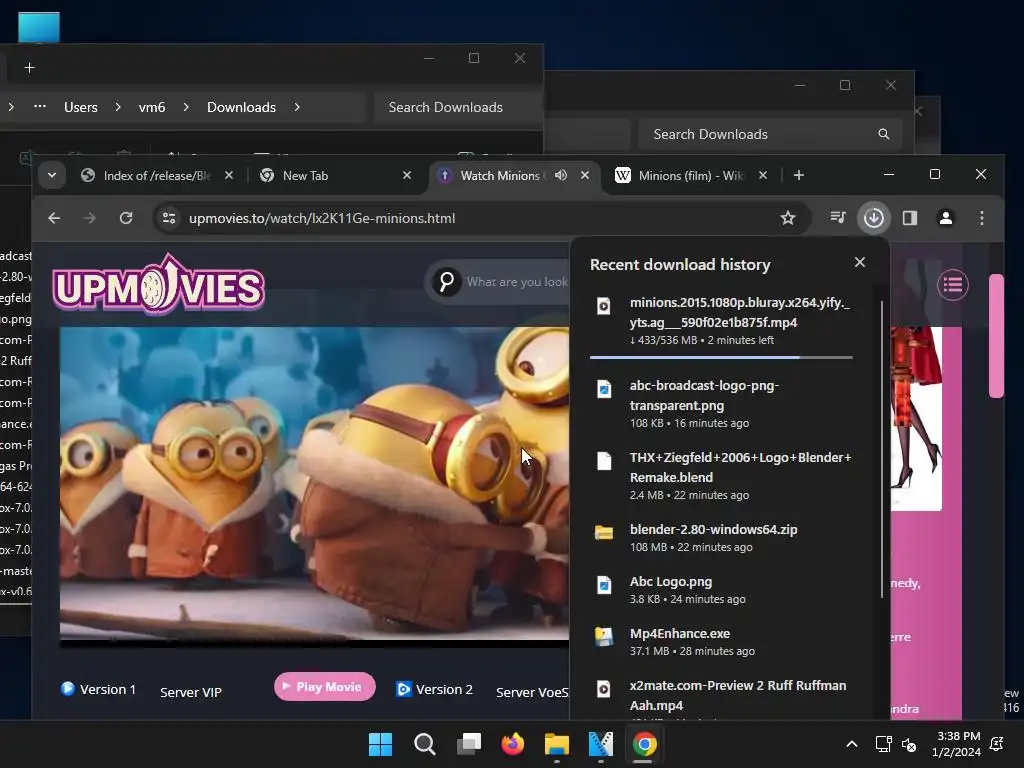Open blender-2.80-windows64.zip download
1024x768 pixels.
tap(722, 537)
